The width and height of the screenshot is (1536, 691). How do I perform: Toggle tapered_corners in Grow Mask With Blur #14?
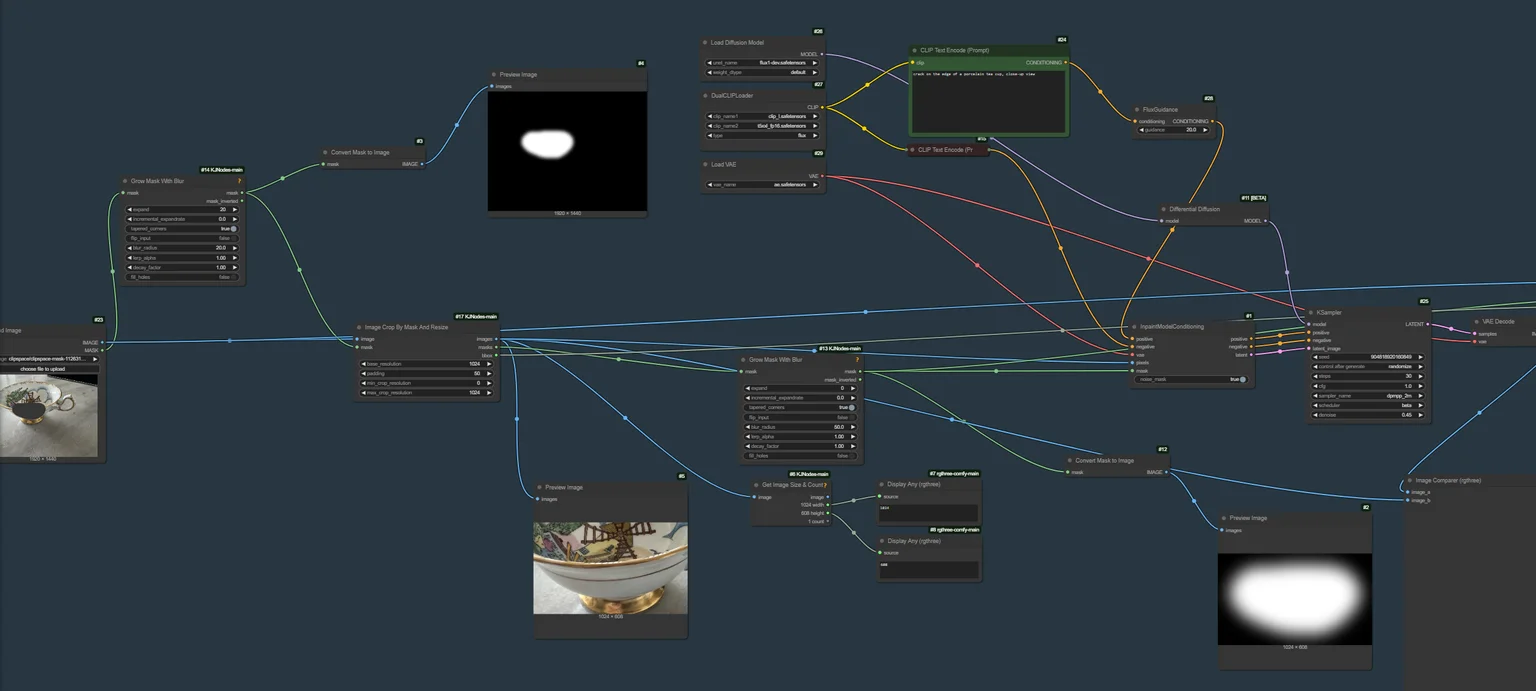click(x=183, y=229)
